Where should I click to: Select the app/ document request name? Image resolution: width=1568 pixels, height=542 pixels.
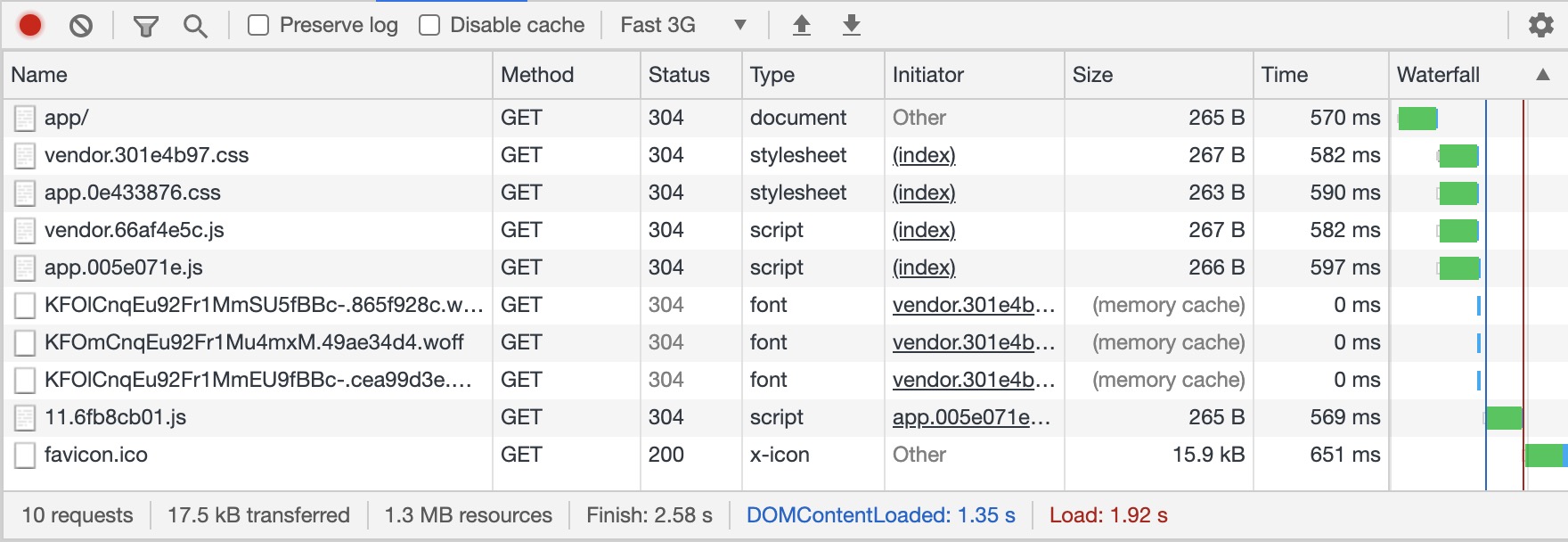67,118
